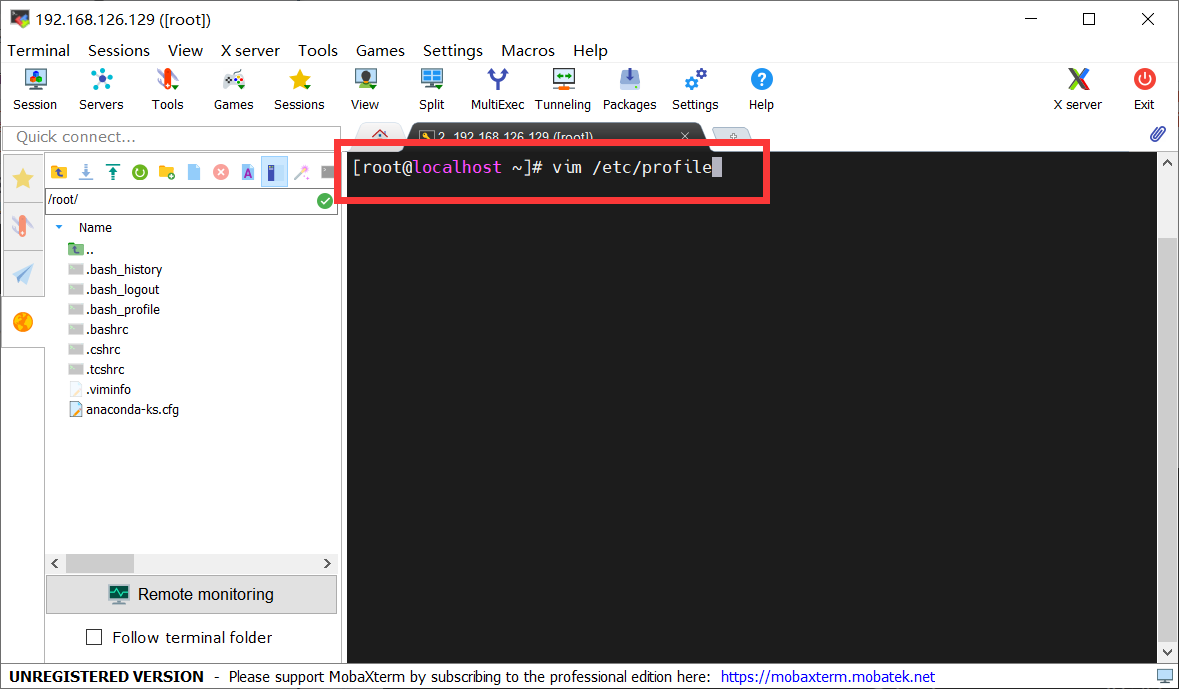
Task: Open the Terminal menu
Action: tap(38, 50)
